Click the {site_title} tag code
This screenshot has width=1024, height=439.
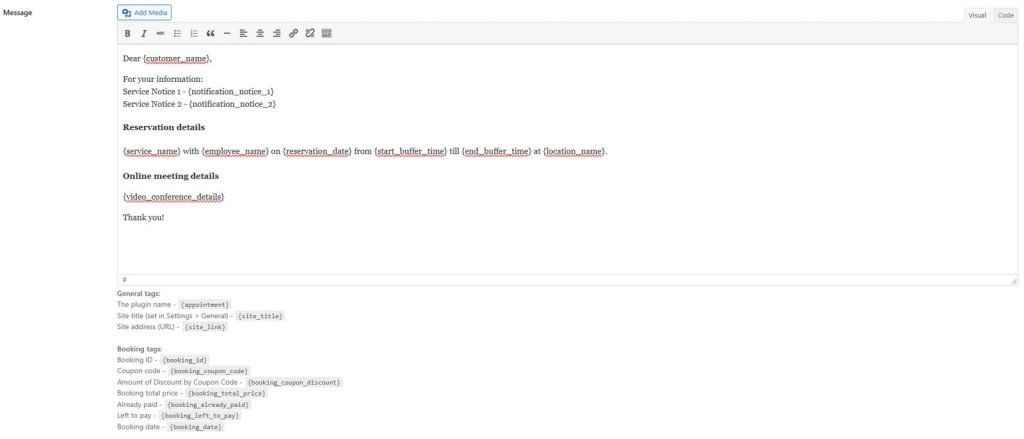pos(261,316)
